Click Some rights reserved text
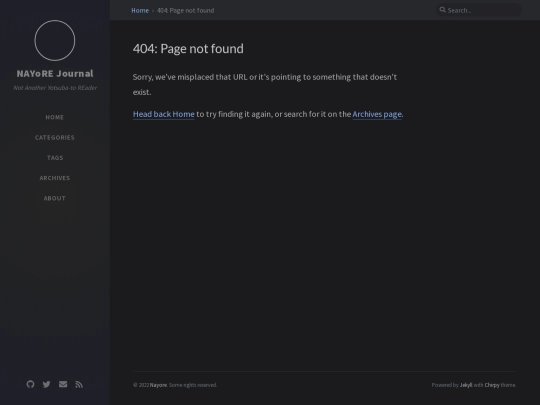This screenshot has width=540, height=405. click(x=193, y=385)
